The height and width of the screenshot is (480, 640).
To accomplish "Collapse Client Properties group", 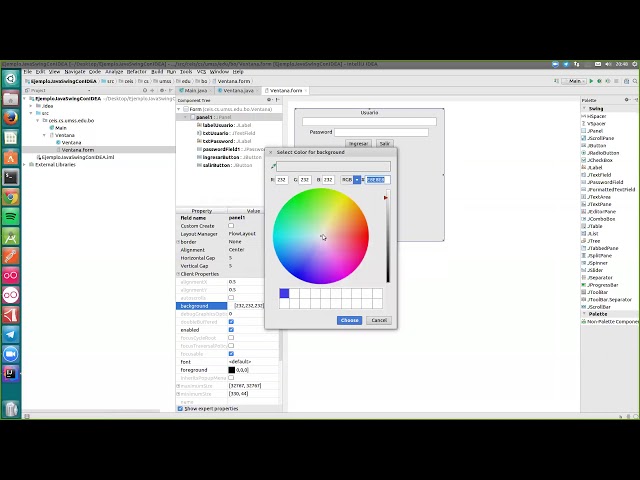I will tap(178, 274).
